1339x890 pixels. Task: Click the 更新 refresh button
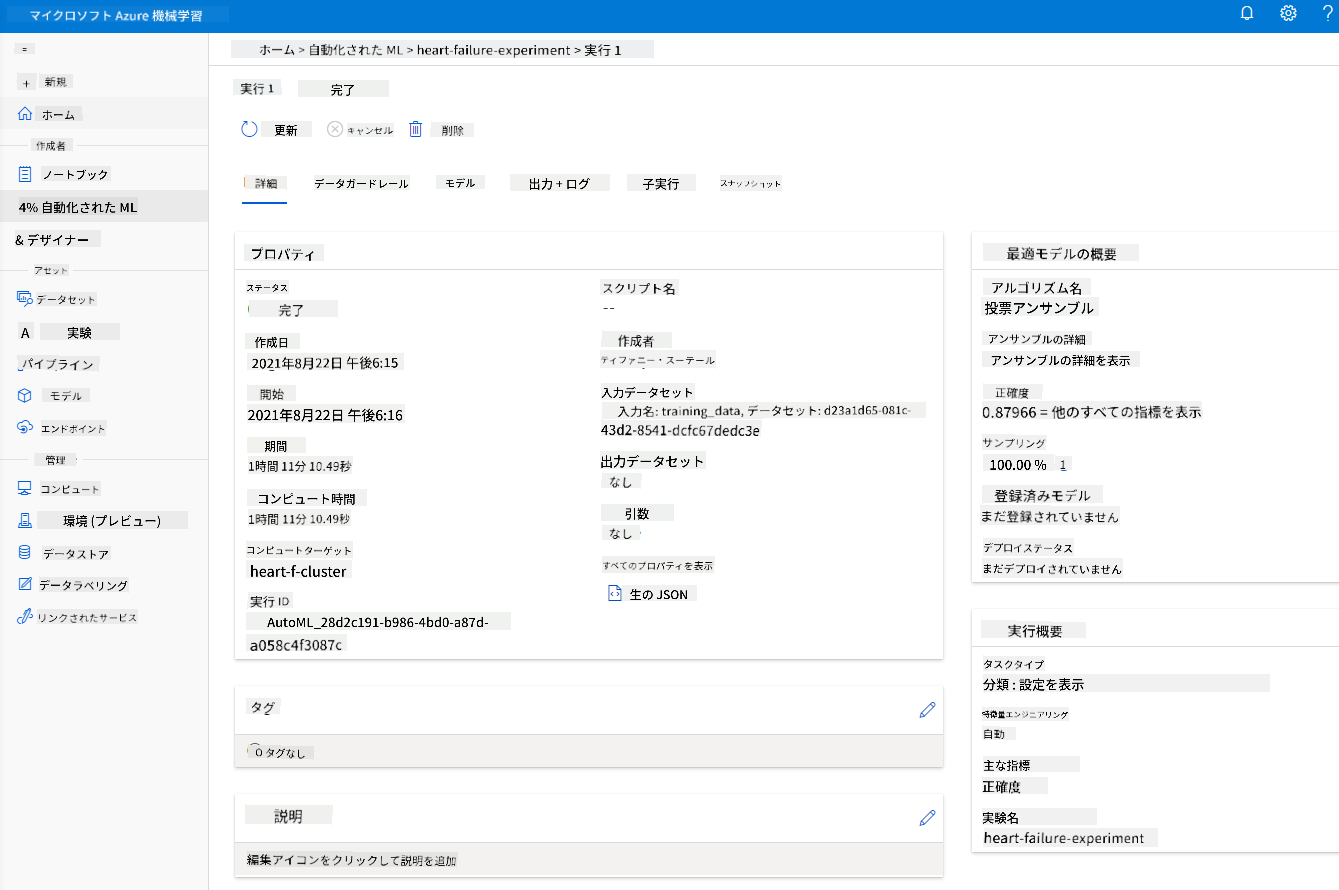tap(276, 129)
